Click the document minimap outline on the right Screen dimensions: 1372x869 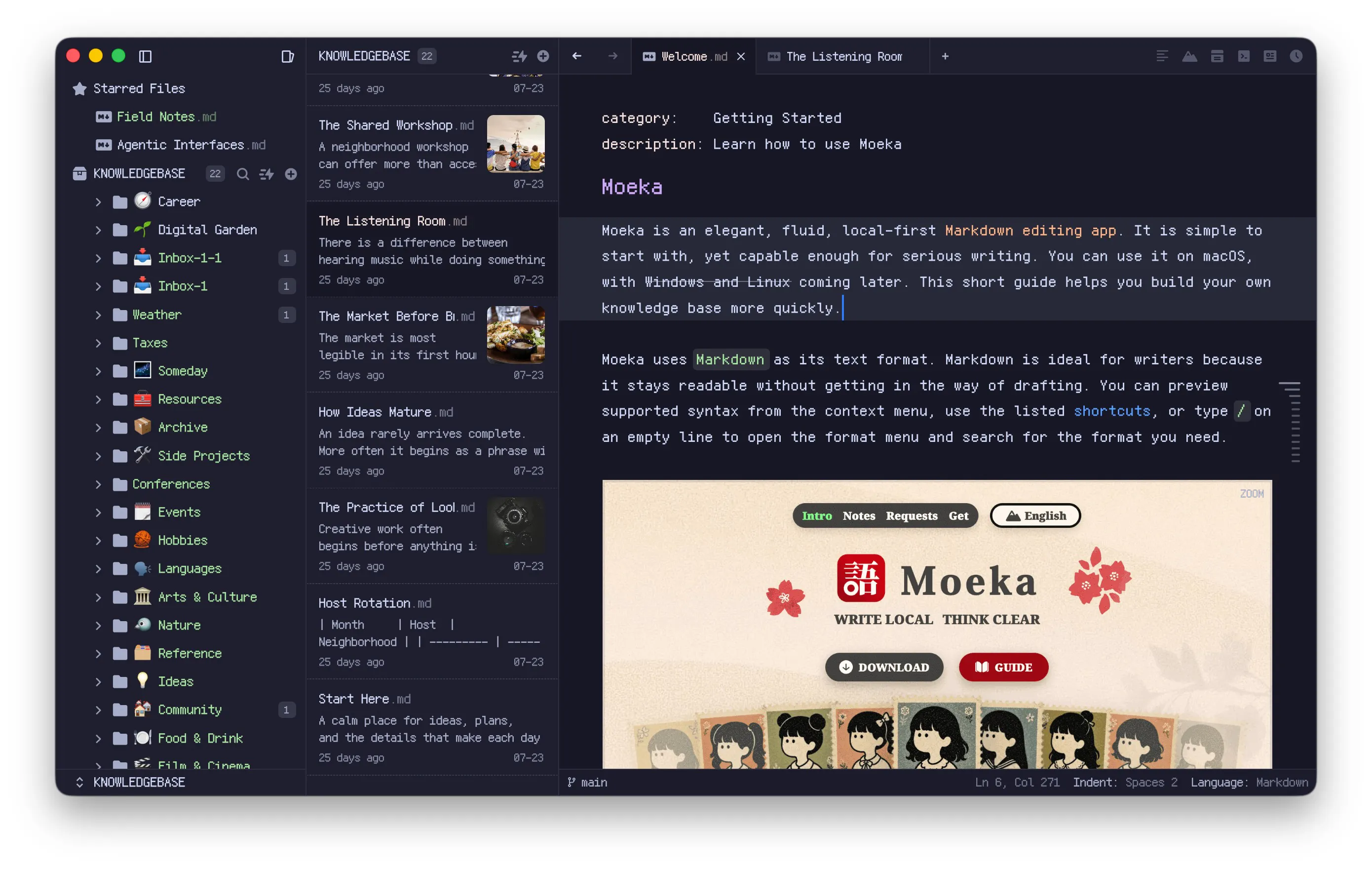(1291, 422)
